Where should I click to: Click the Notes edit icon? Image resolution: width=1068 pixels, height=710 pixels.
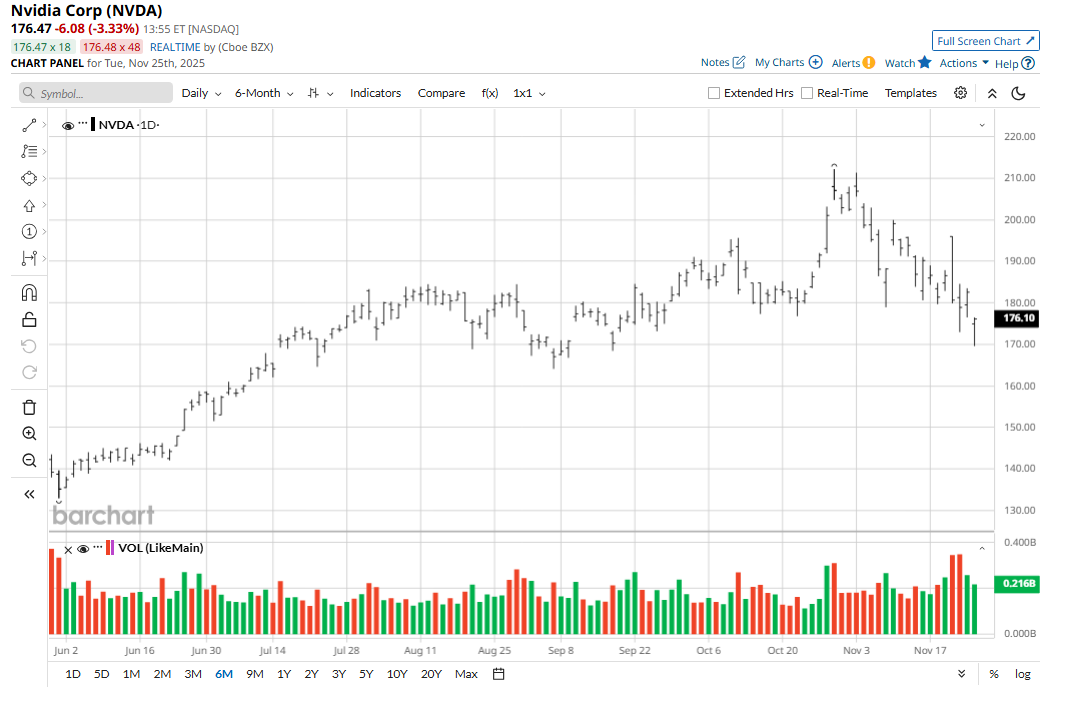pos(739,62)
